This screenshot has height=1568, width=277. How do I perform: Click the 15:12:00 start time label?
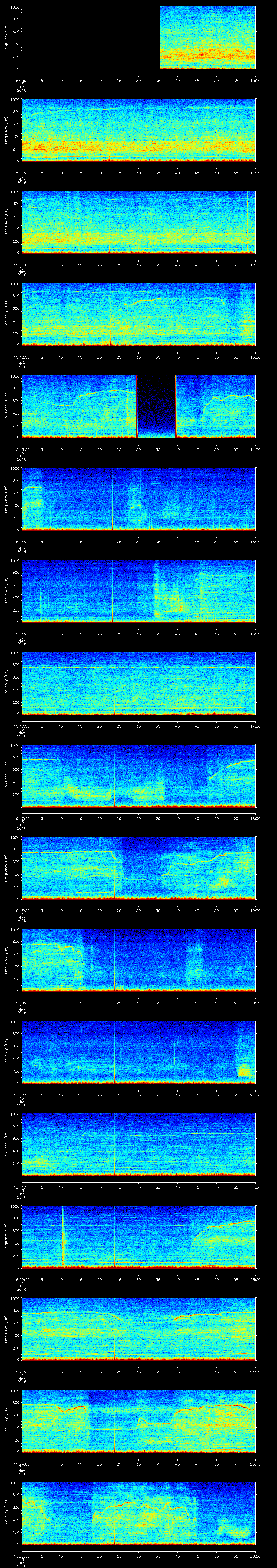(21, 357)
